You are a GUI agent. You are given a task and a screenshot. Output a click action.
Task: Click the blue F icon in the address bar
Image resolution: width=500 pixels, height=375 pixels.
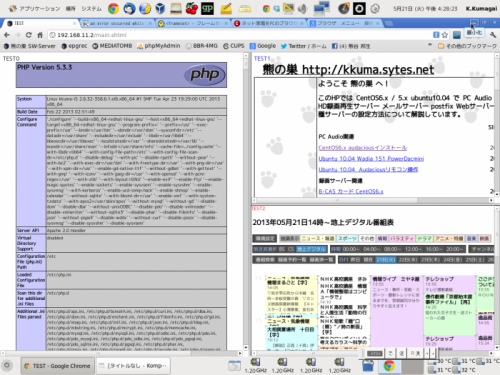(436, 35)
